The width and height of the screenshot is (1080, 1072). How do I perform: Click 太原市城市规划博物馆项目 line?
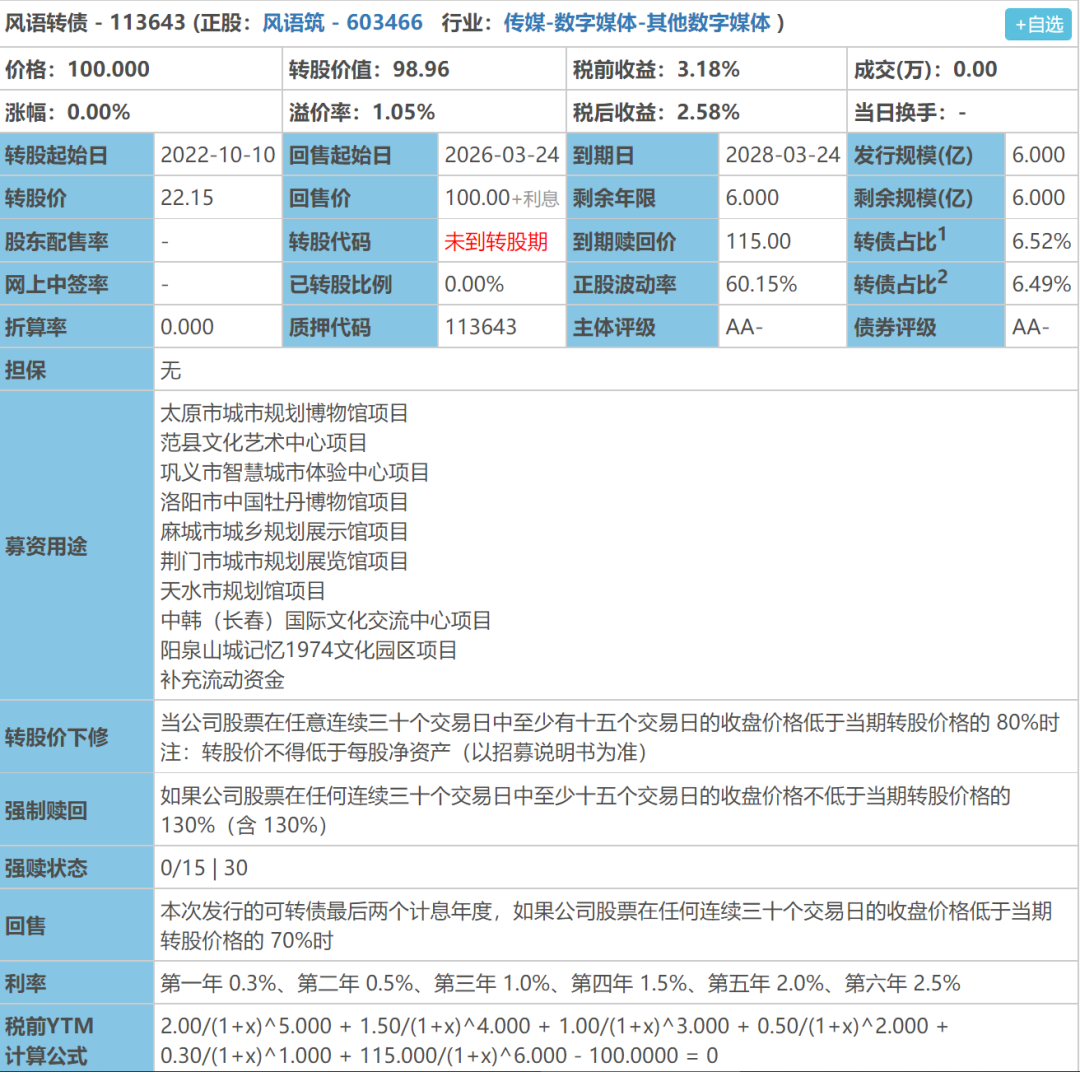point(284,413)
